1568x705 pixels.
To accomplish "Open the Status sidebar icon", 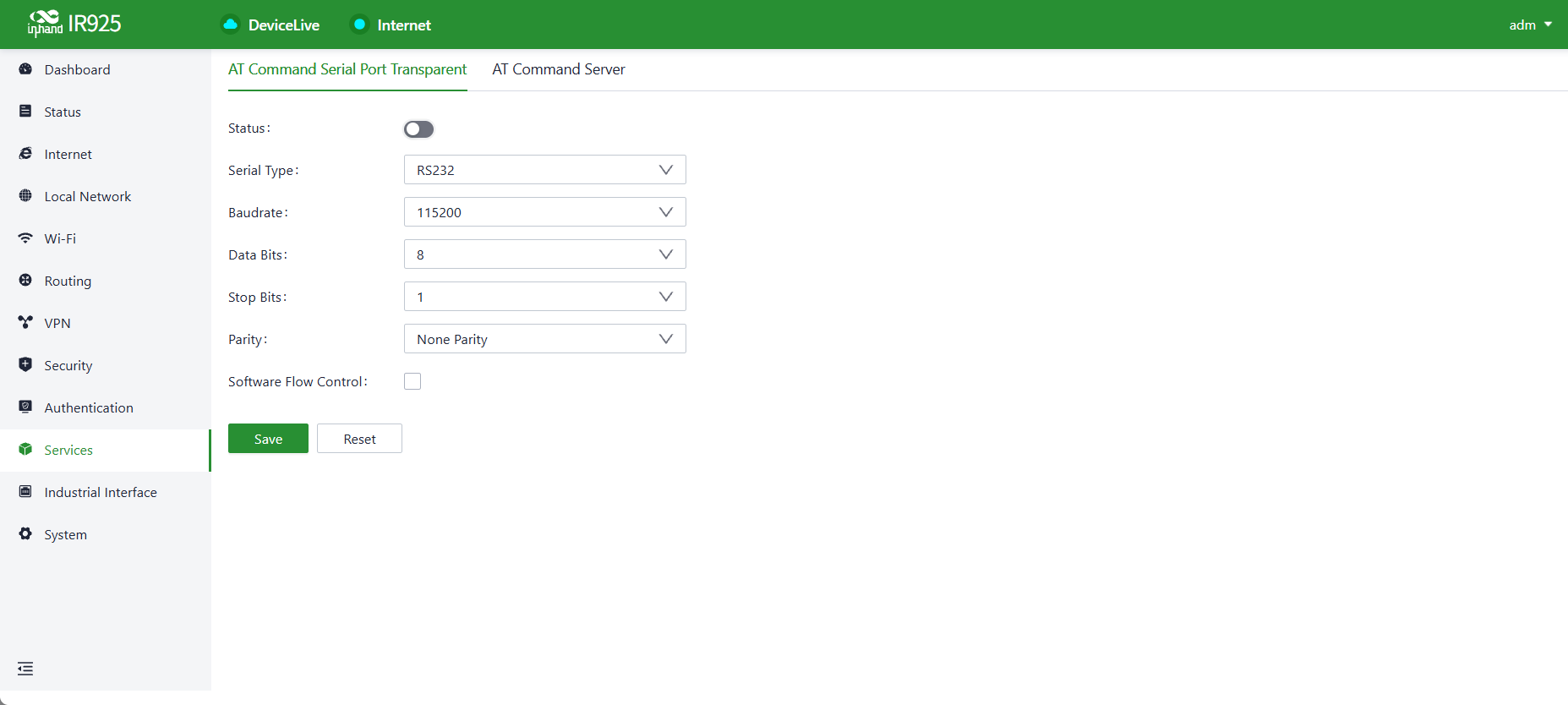I will (x=25, y=112).
